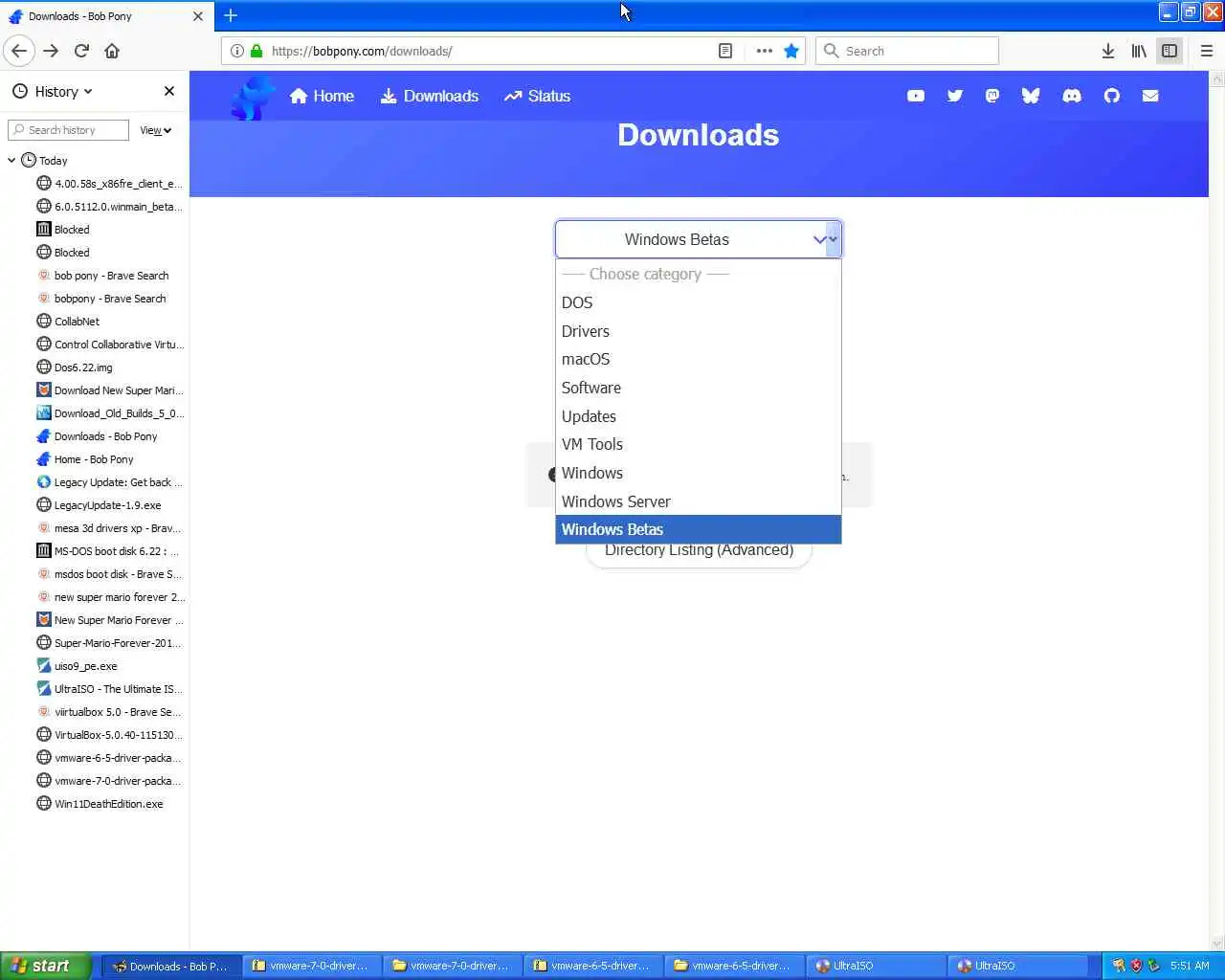The width and height of the screenshot is (1225, 980).
Task: Select Drivers from category list
Action: [699, 331]
